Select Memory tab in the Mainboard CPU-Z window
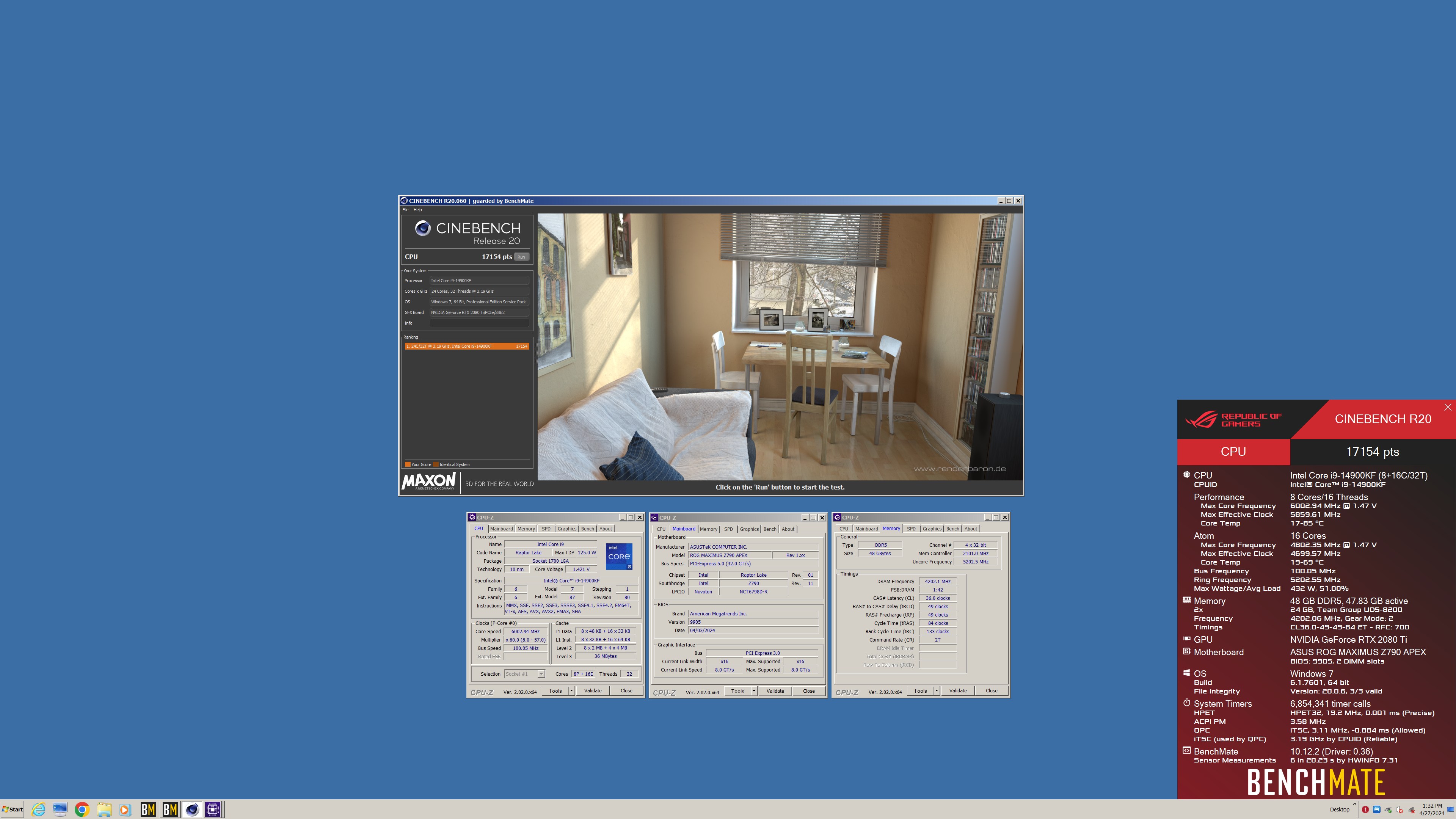This screenshot has height=819, width=1456. (708, 529)
